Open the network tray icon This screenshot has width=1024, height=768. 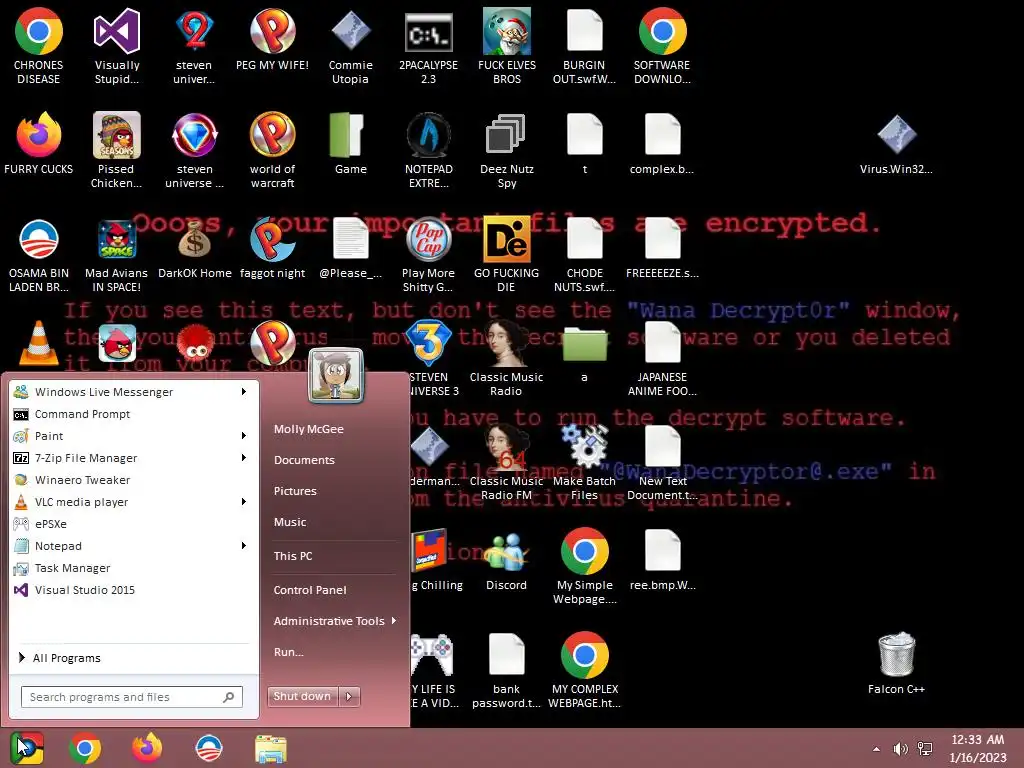point(925,749)
